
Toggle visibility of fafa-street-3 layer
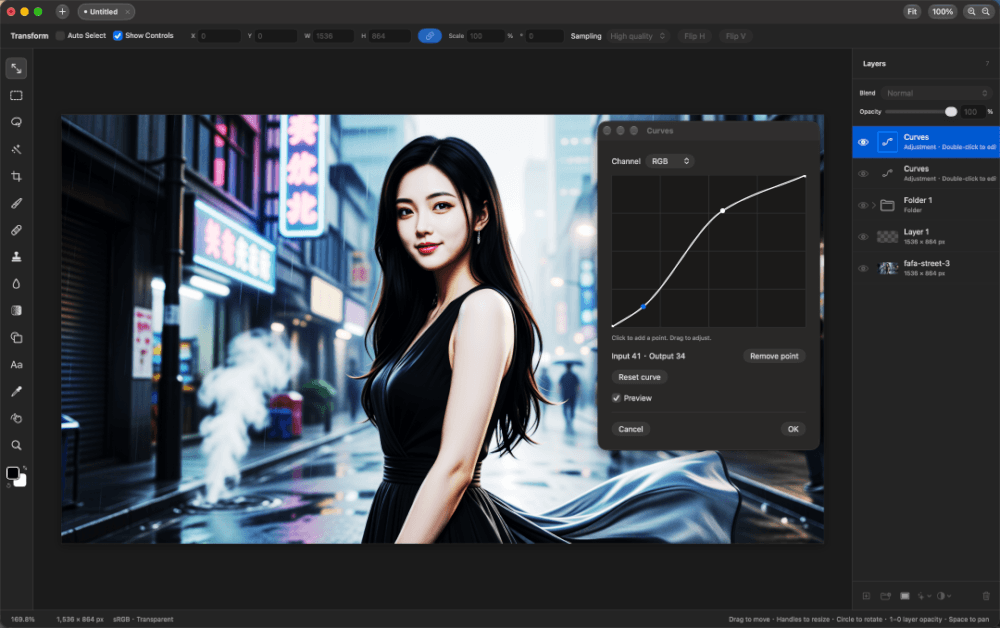[x=863, y=268]
